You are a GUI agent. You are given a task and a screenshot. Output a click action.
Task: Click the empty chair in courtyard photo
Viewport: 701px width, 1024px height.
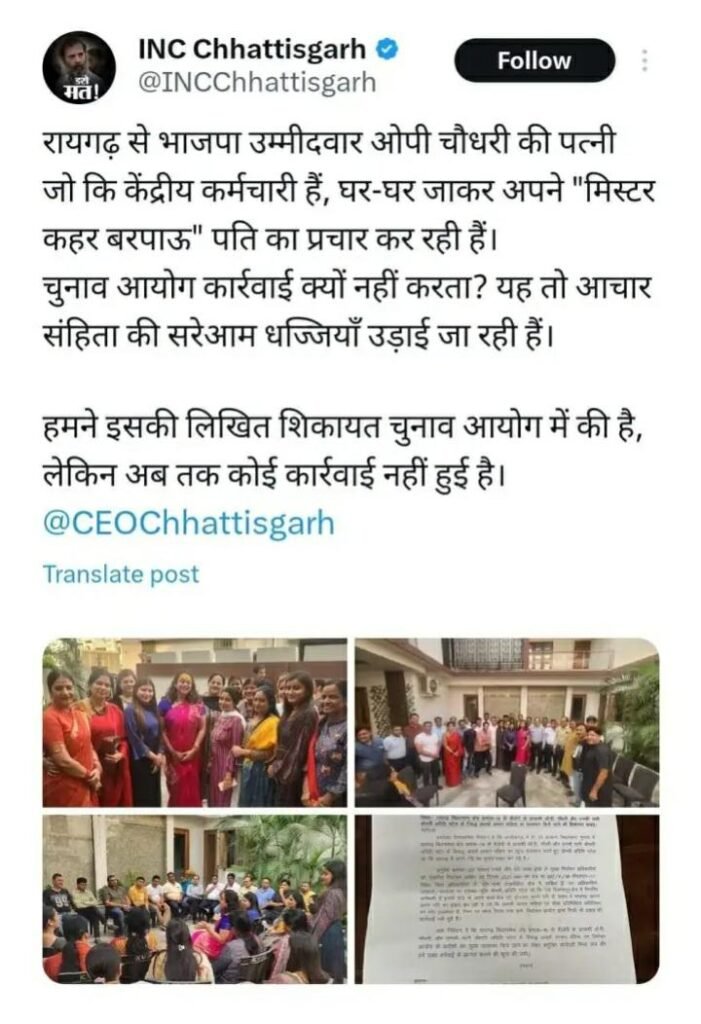coord(513,784)
